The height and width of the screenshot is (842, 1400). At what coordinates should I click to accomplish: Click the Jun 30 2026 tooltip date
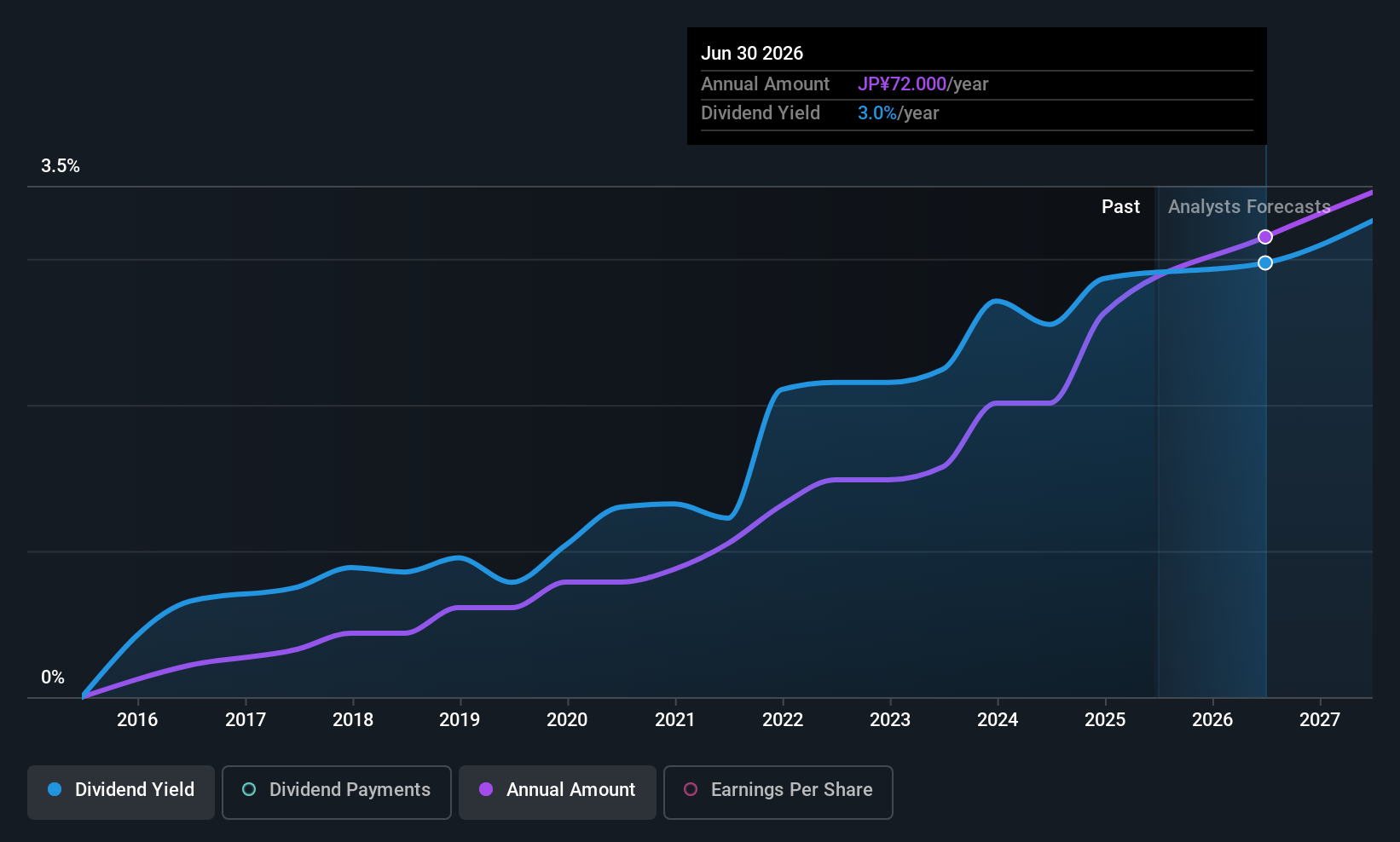tap(752, 53)
